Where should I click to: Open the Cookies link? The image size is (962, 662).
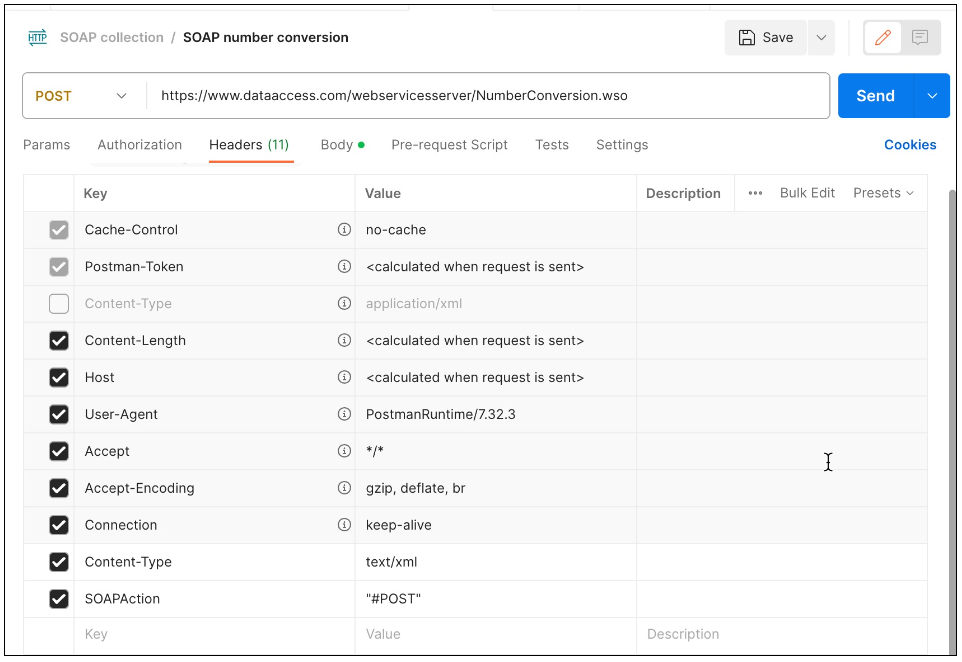tap(910, 145)
